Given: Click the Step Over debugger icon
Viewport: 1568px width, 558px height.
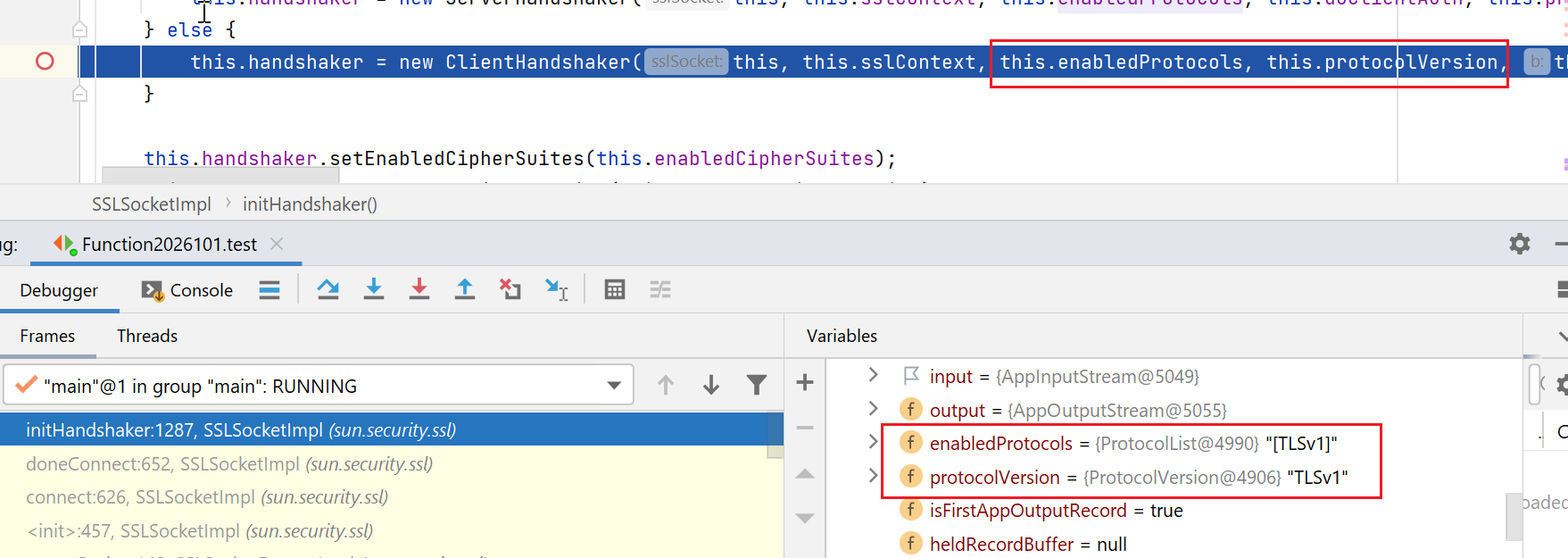Looking at the screenshot, I should tap(328, 289).
